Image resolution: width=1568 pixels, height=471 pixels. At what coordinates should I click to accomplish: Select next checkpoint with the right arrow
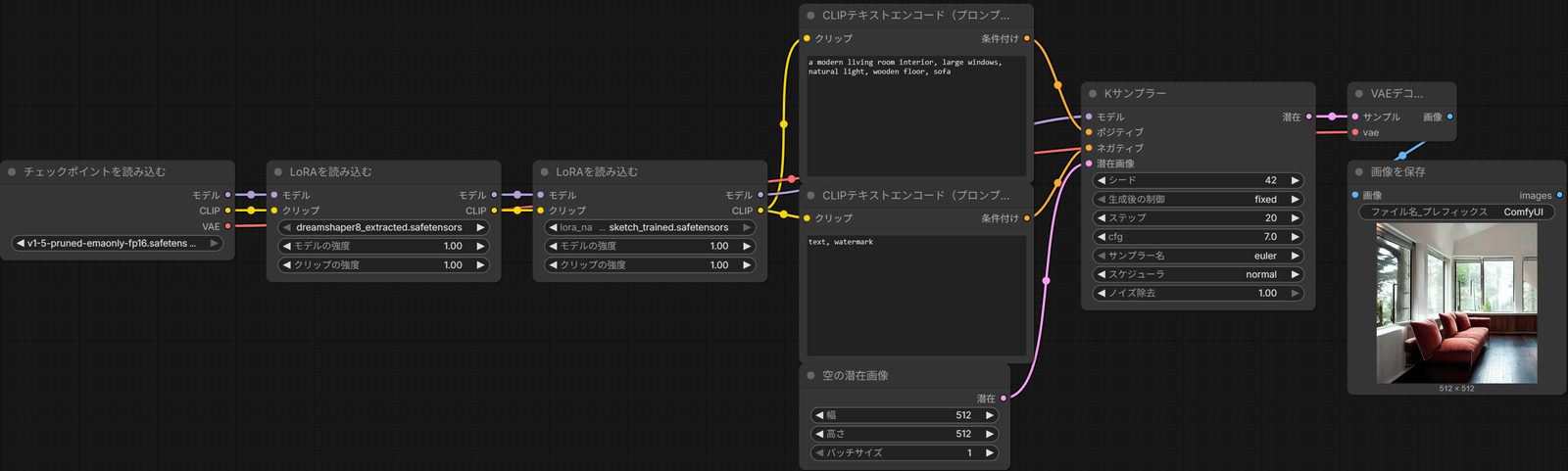pyautogui.click(x=214, y=243)
